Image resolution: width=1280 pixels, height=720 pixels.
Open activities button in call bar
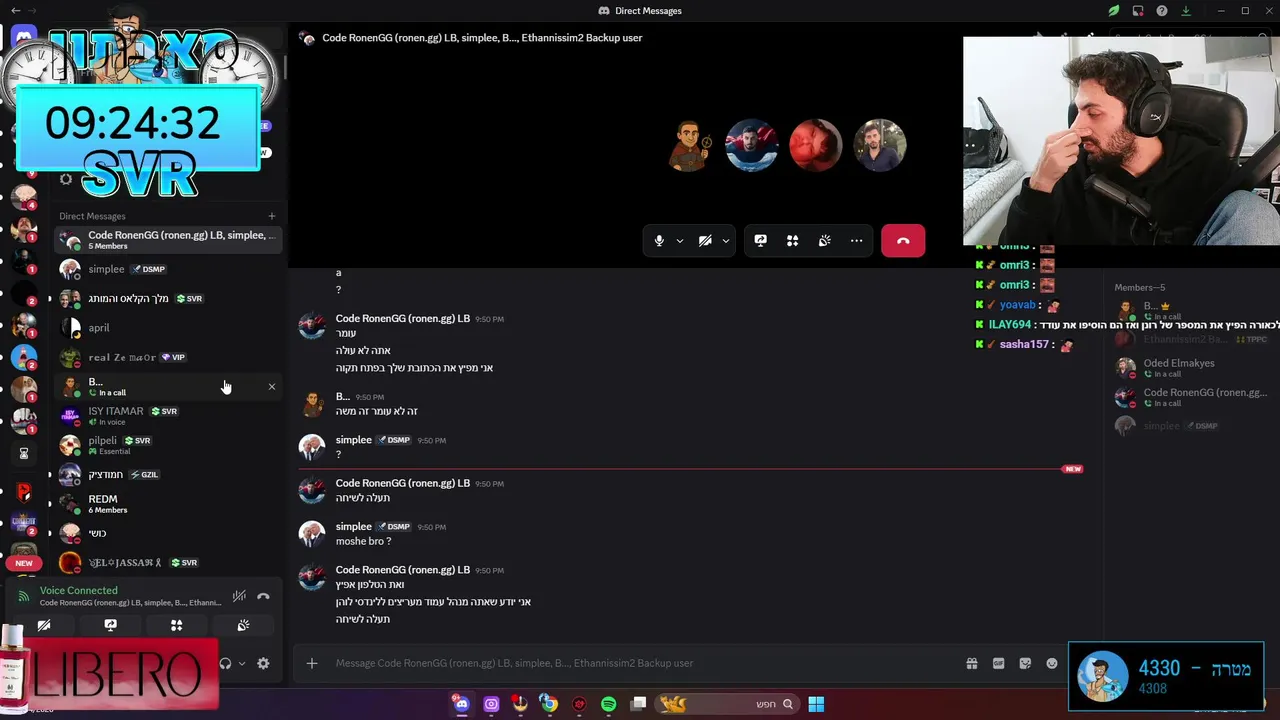point(792,241)
